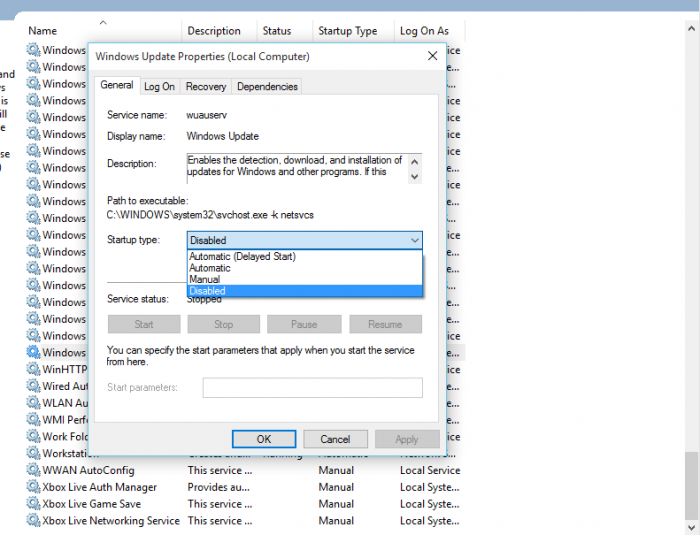The width and height of the screenshot is (700, 535).
Task: Click the Wired Au service gear icon
Action: [33, 386]
